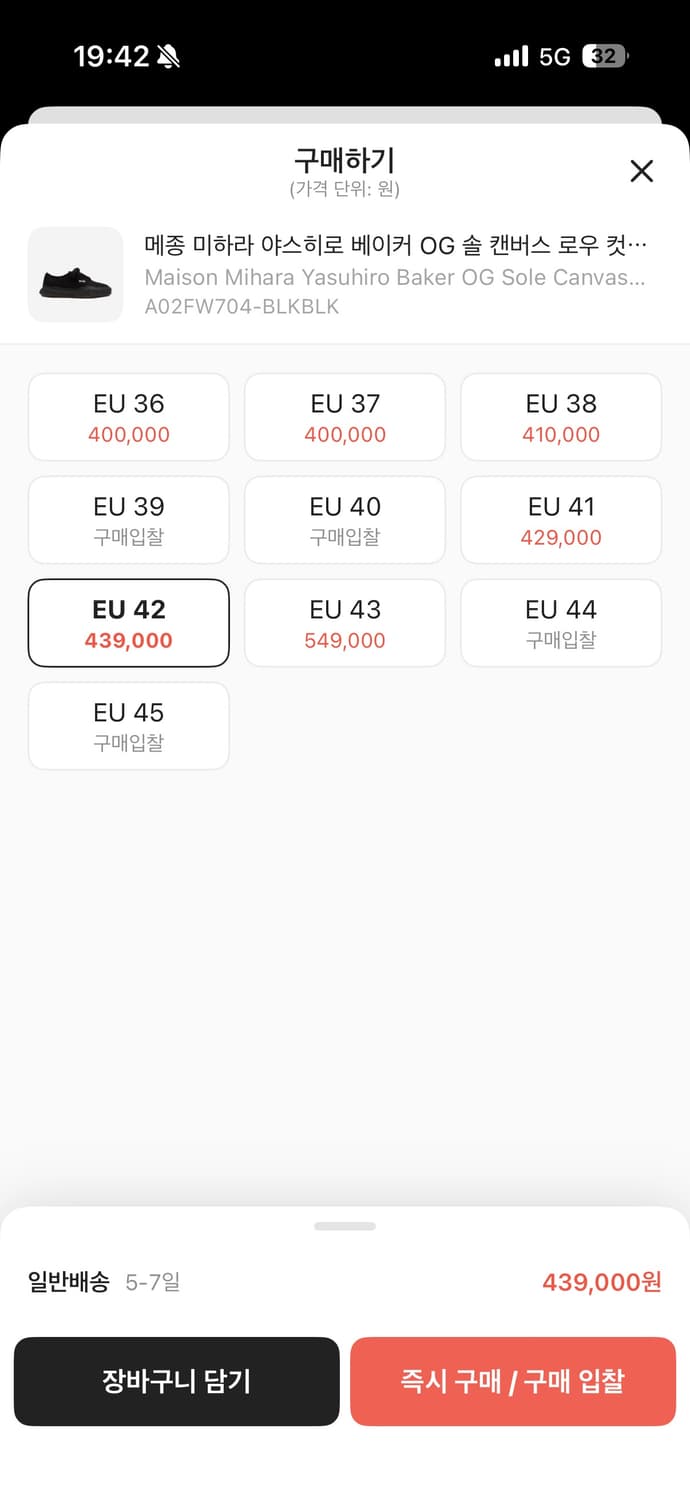Tap the silent mode bell icon
Image resolution: width=690 pixels, height=1500 pixels.
(x=168, y=57)
